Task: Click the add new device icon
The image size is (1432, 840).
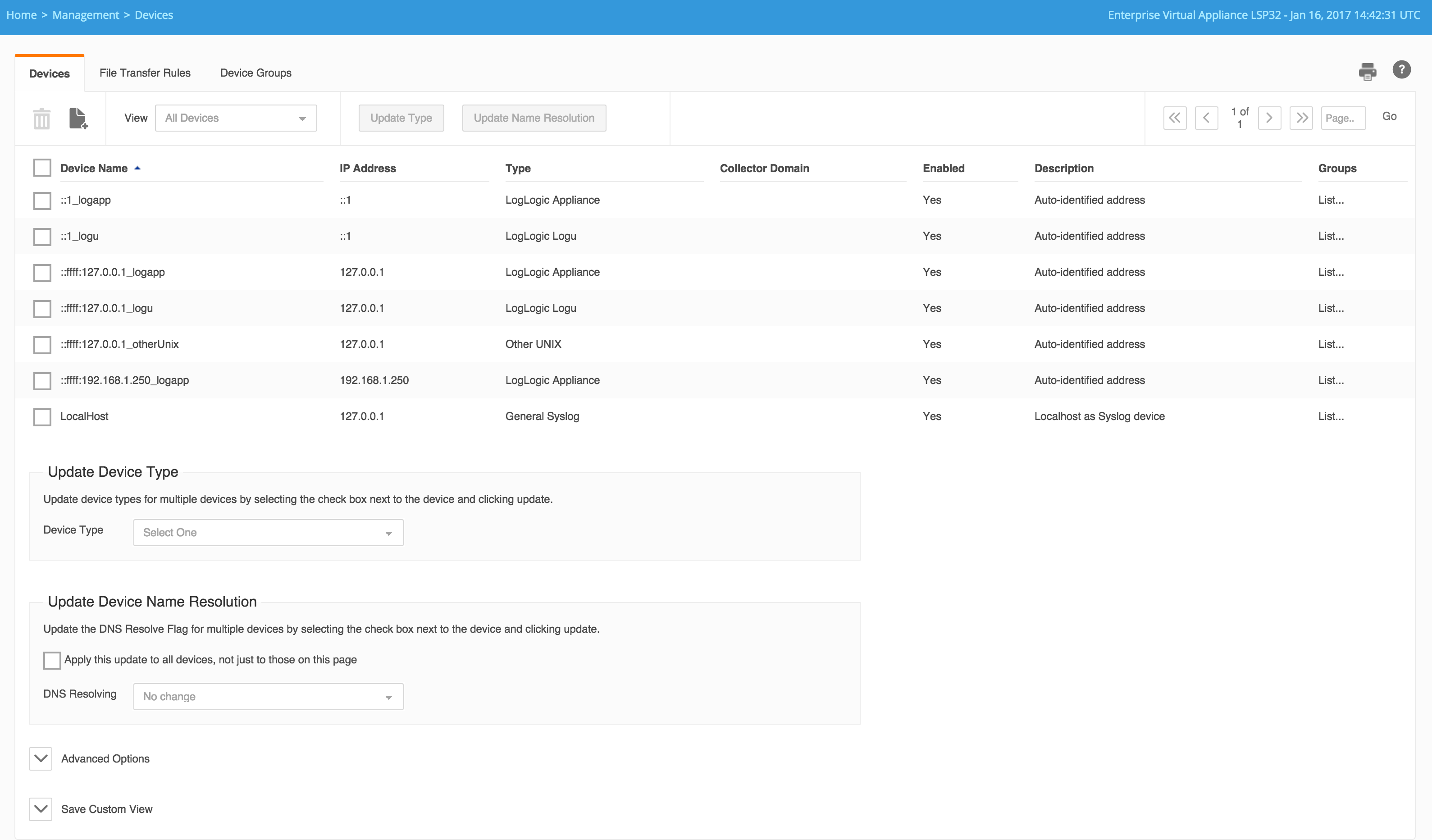Action: tap(78, 118)
